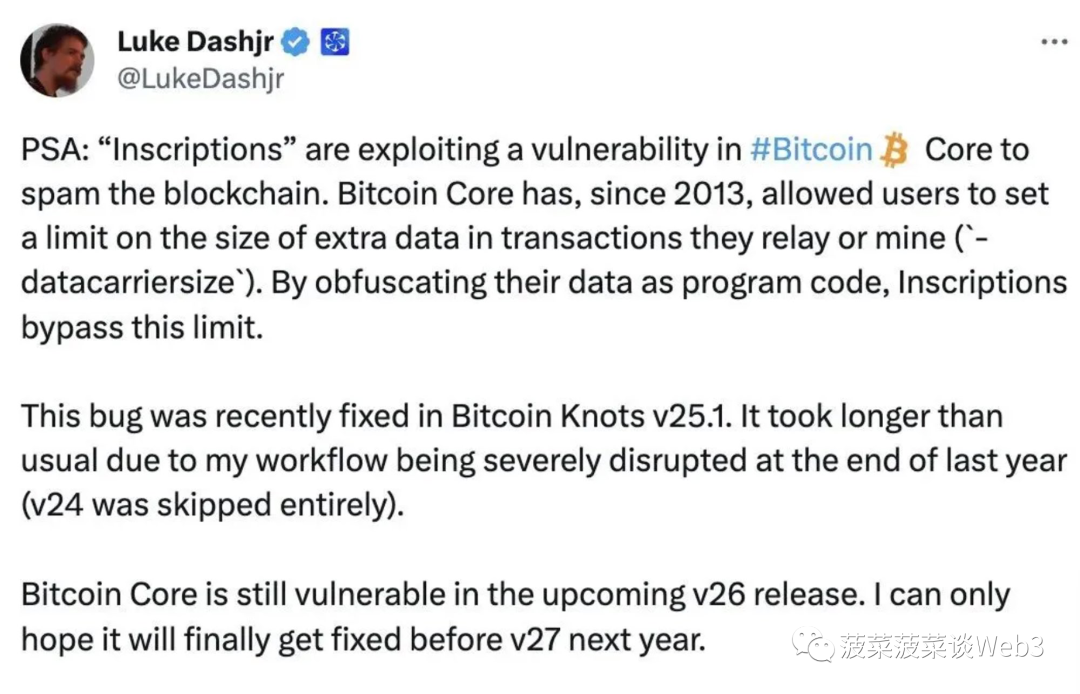
Task: Click the datacarriersize code term
Action: coord(129,282)
